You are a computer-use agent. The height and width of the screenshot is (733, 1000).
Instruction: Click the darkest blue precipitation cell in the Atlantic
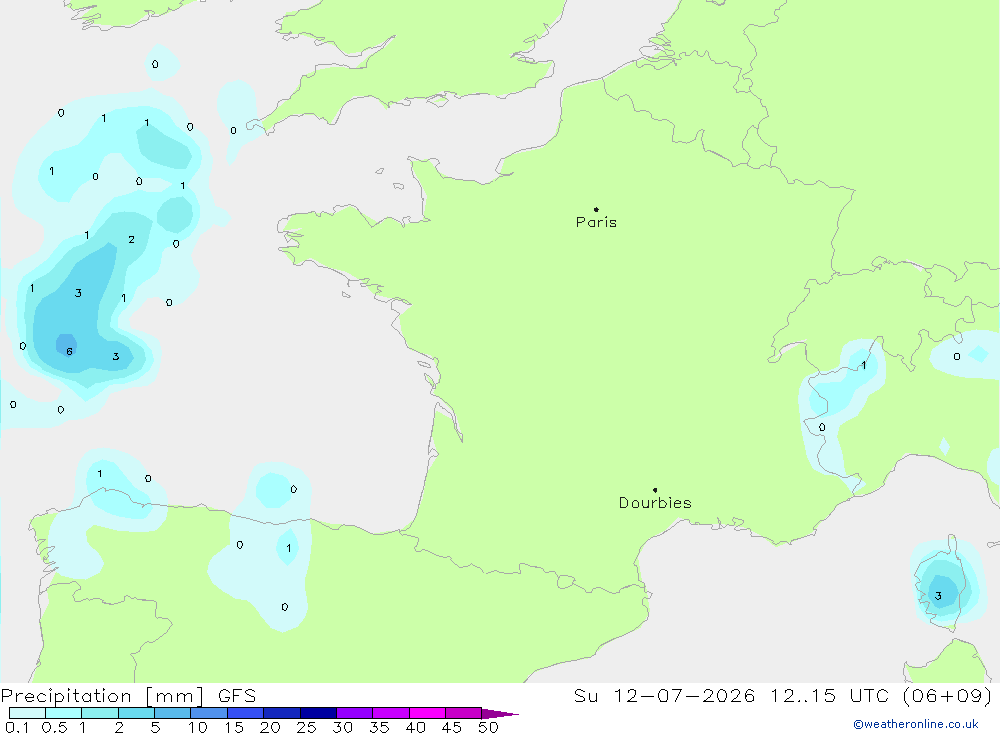[66, 345]
